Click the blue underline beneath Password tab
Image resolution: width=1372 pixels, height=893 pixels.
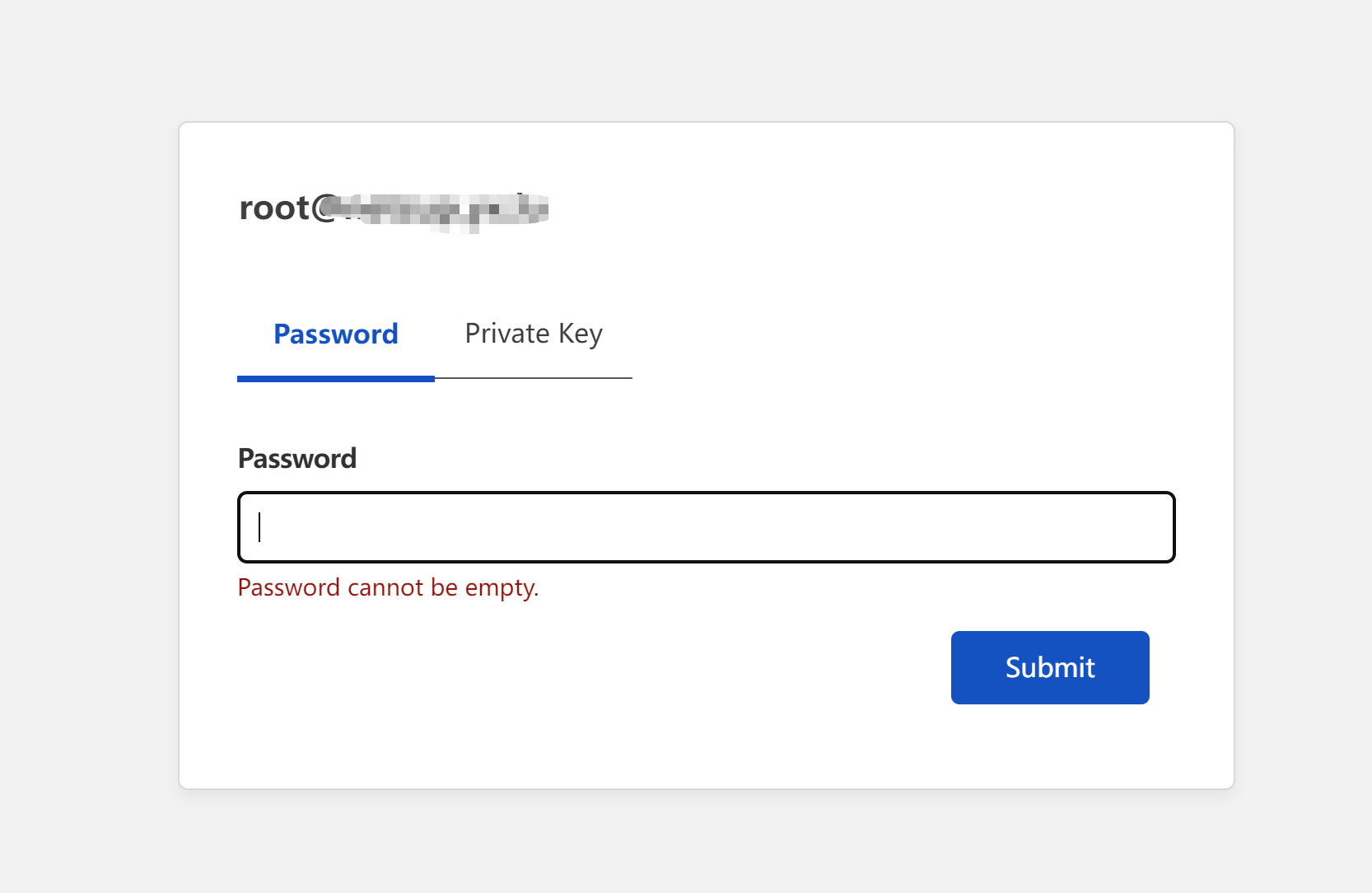(x=336, y=379)
